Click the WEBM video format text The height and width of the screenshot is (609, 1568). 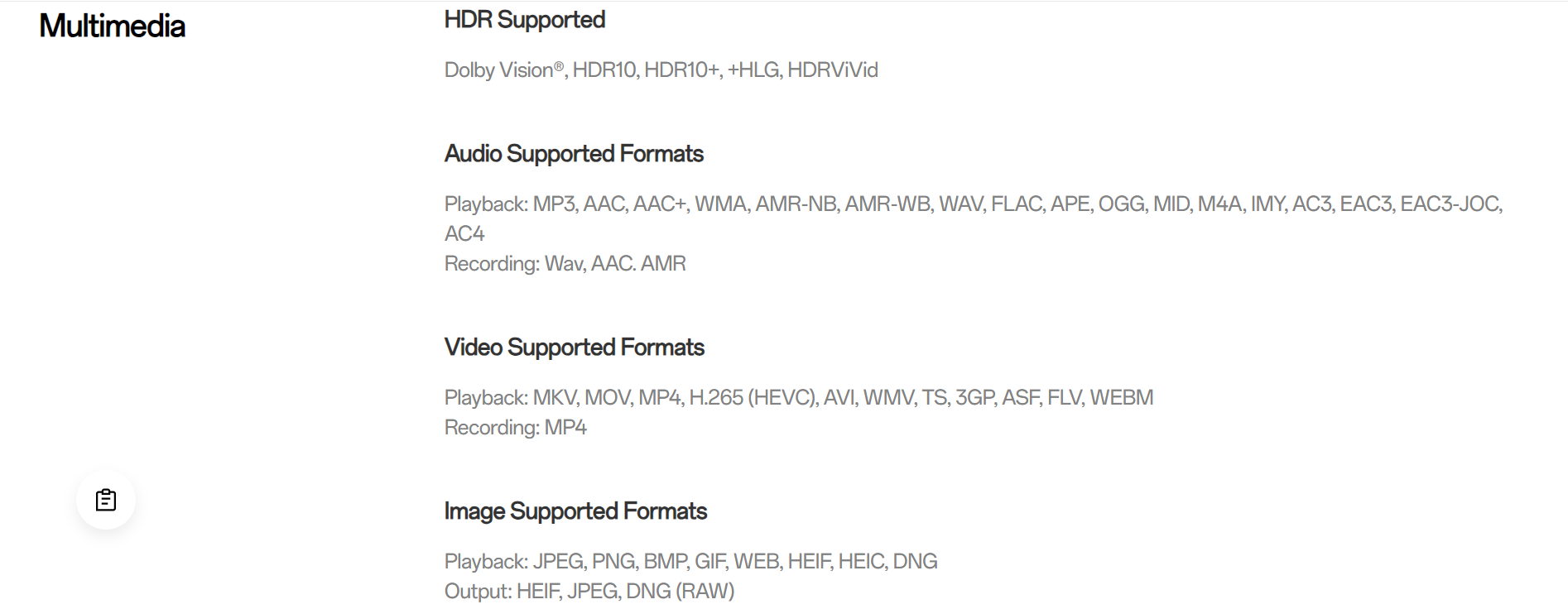[1122, 398]
